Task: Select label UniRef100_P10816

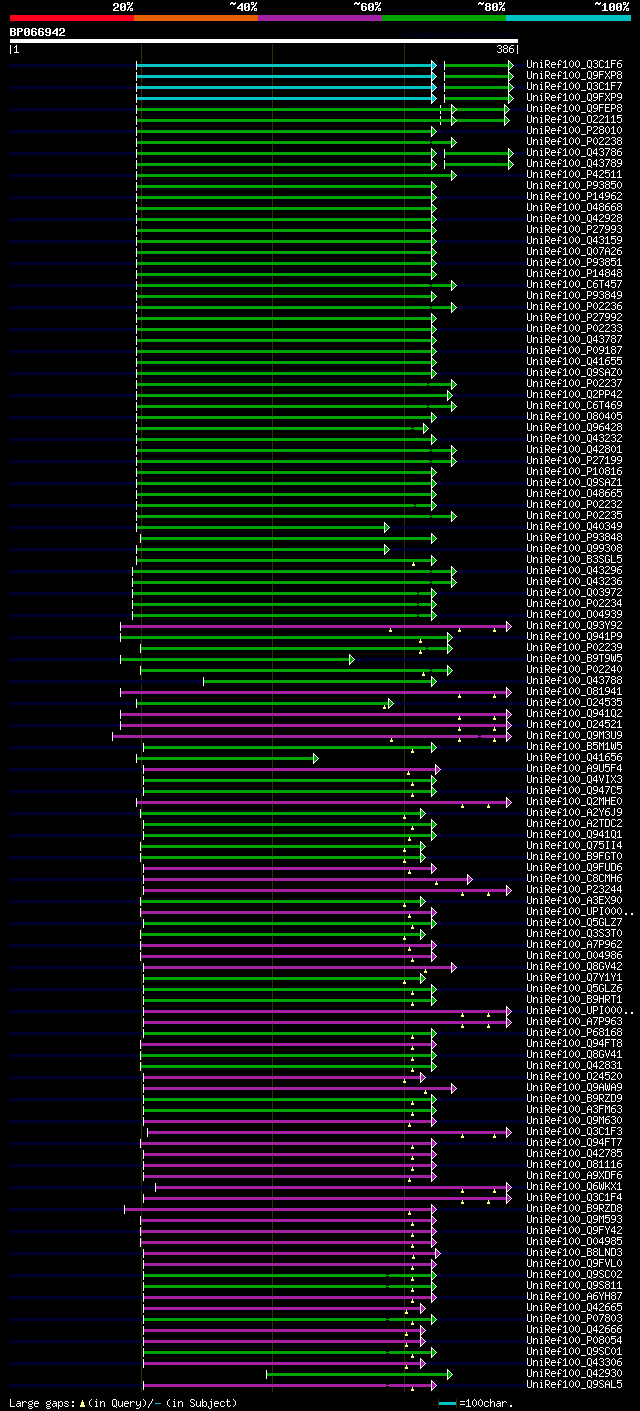Action: tap(574, 472)
